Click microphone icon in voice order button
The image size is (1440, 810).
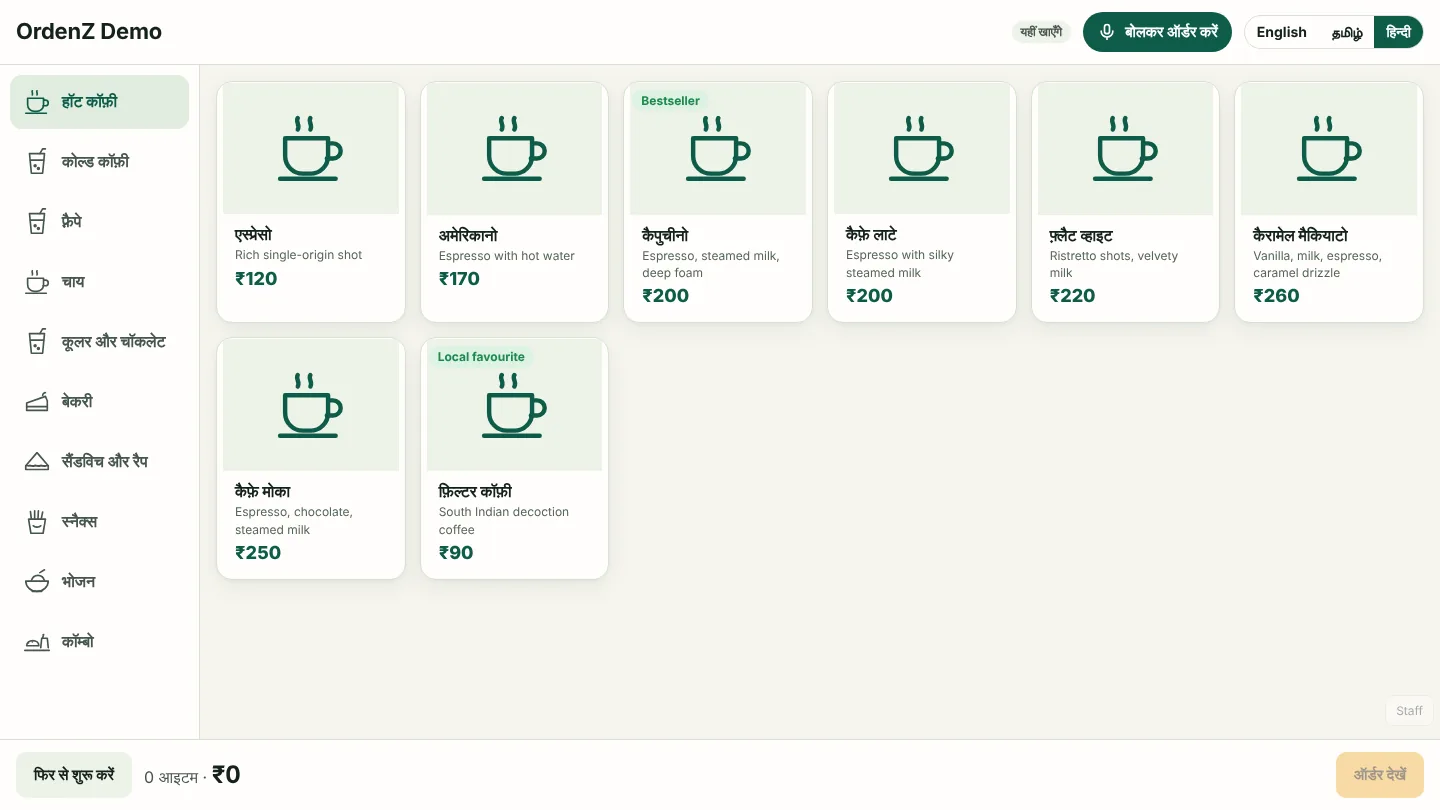pos(1107,32)
